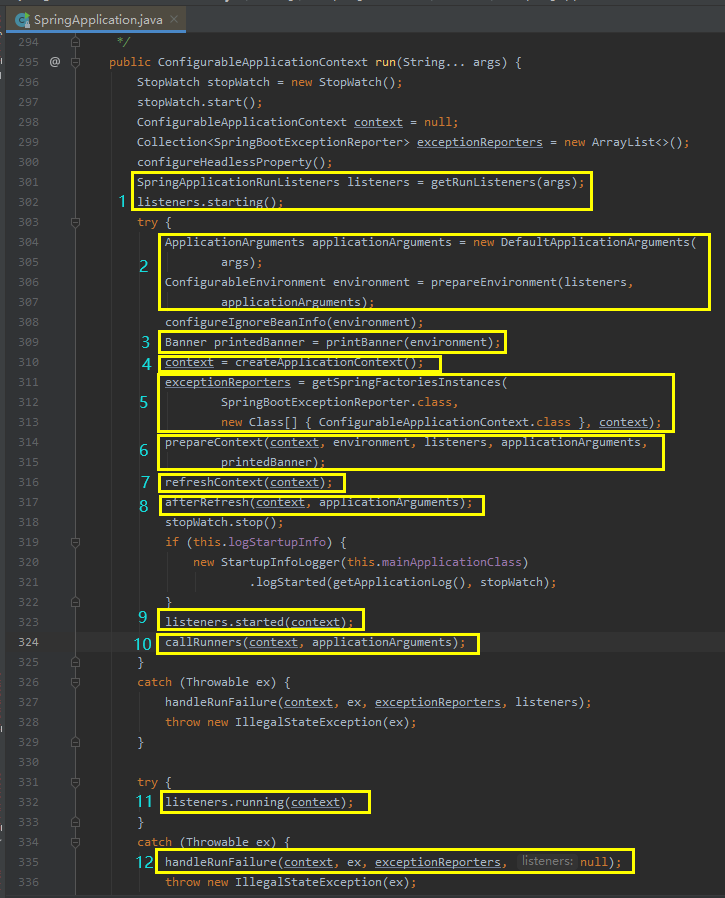Collapse the catch block at line 326
The image size is (725, 898).
75,682
